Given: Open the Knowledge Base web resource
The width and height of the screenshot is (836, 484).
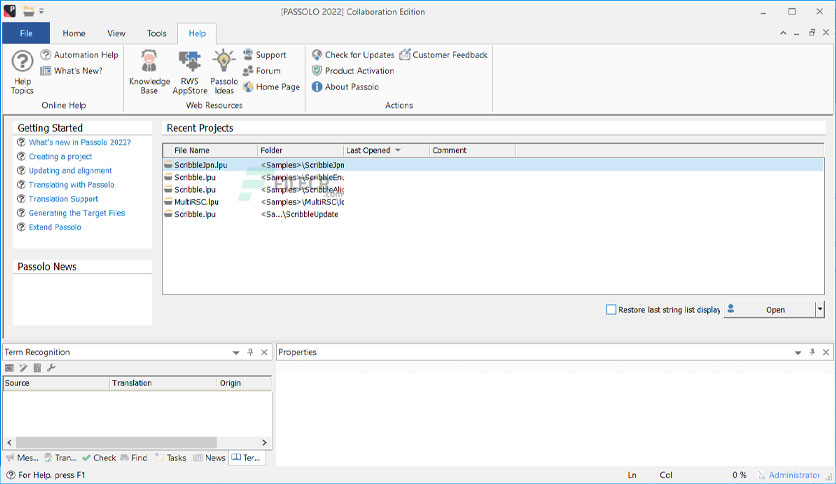Looking at the screenshot, I should [x=149, y=72].
